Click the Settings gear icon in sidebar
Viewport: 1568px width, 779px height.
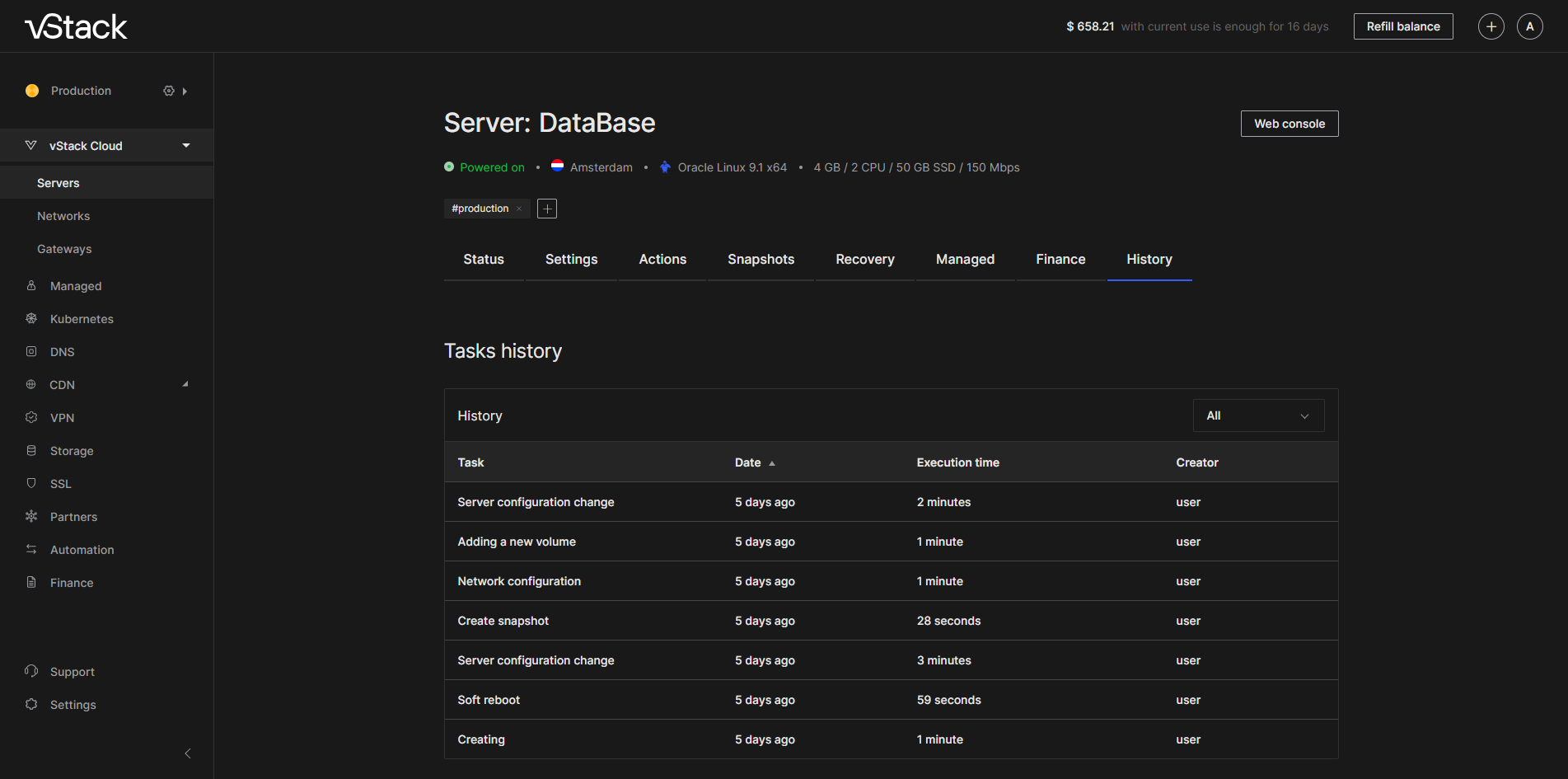pos(31,704)
